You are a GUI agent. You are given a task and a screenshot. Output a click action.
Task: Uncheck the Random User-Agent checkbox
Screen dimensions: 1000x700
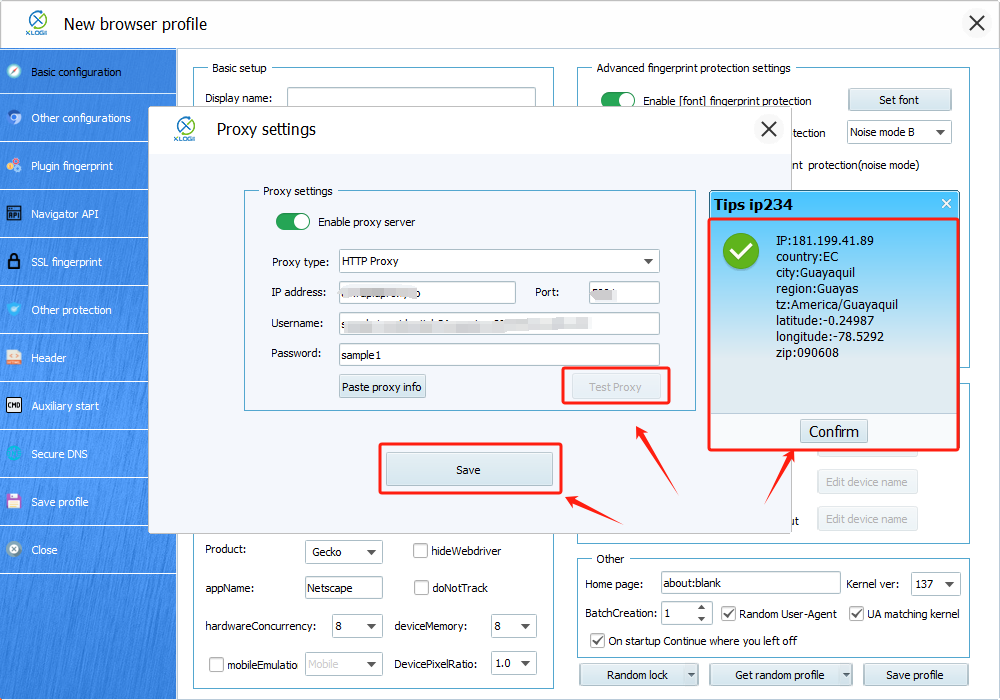point(729,614)
